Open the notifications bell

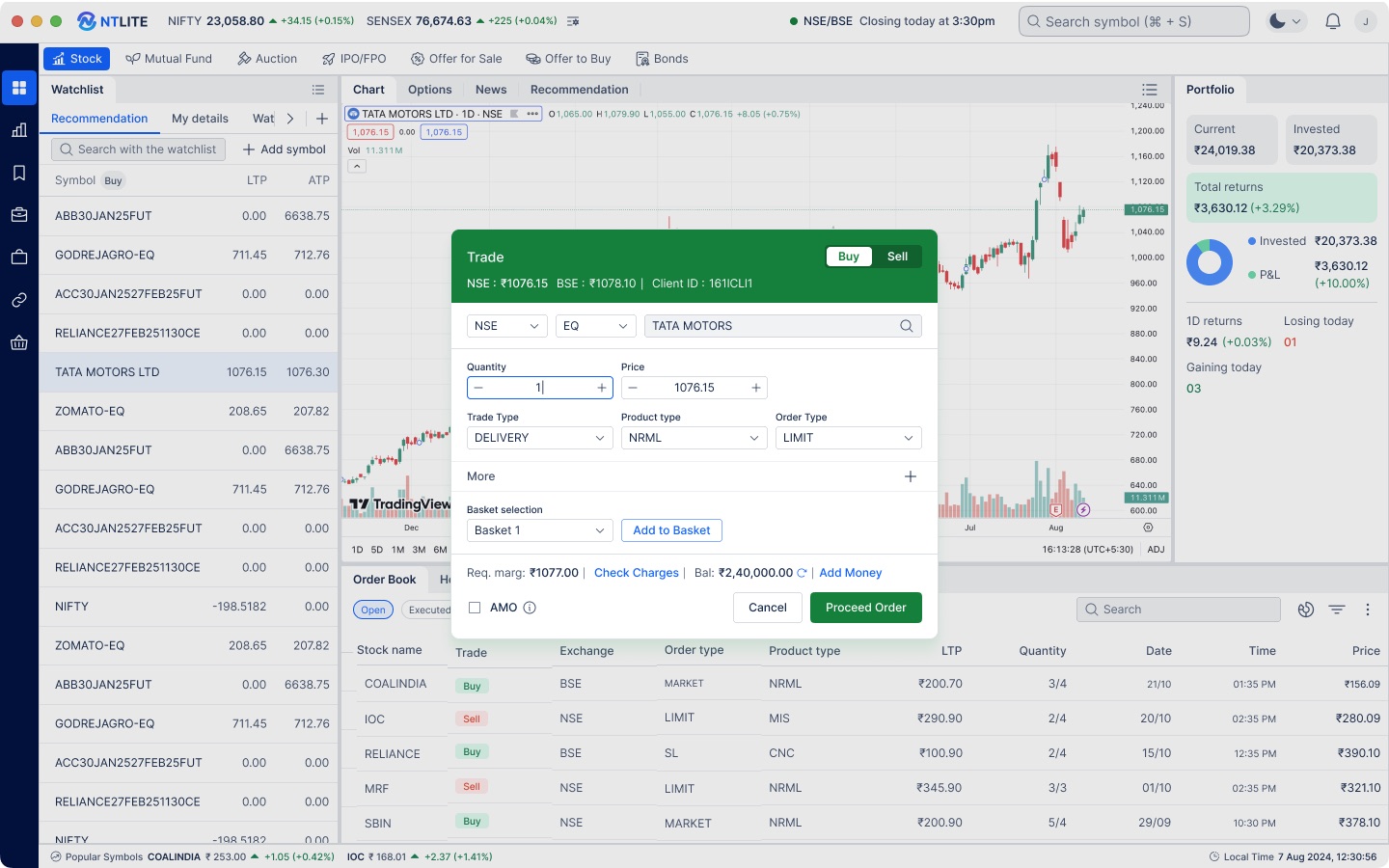tap(1333, 21)
